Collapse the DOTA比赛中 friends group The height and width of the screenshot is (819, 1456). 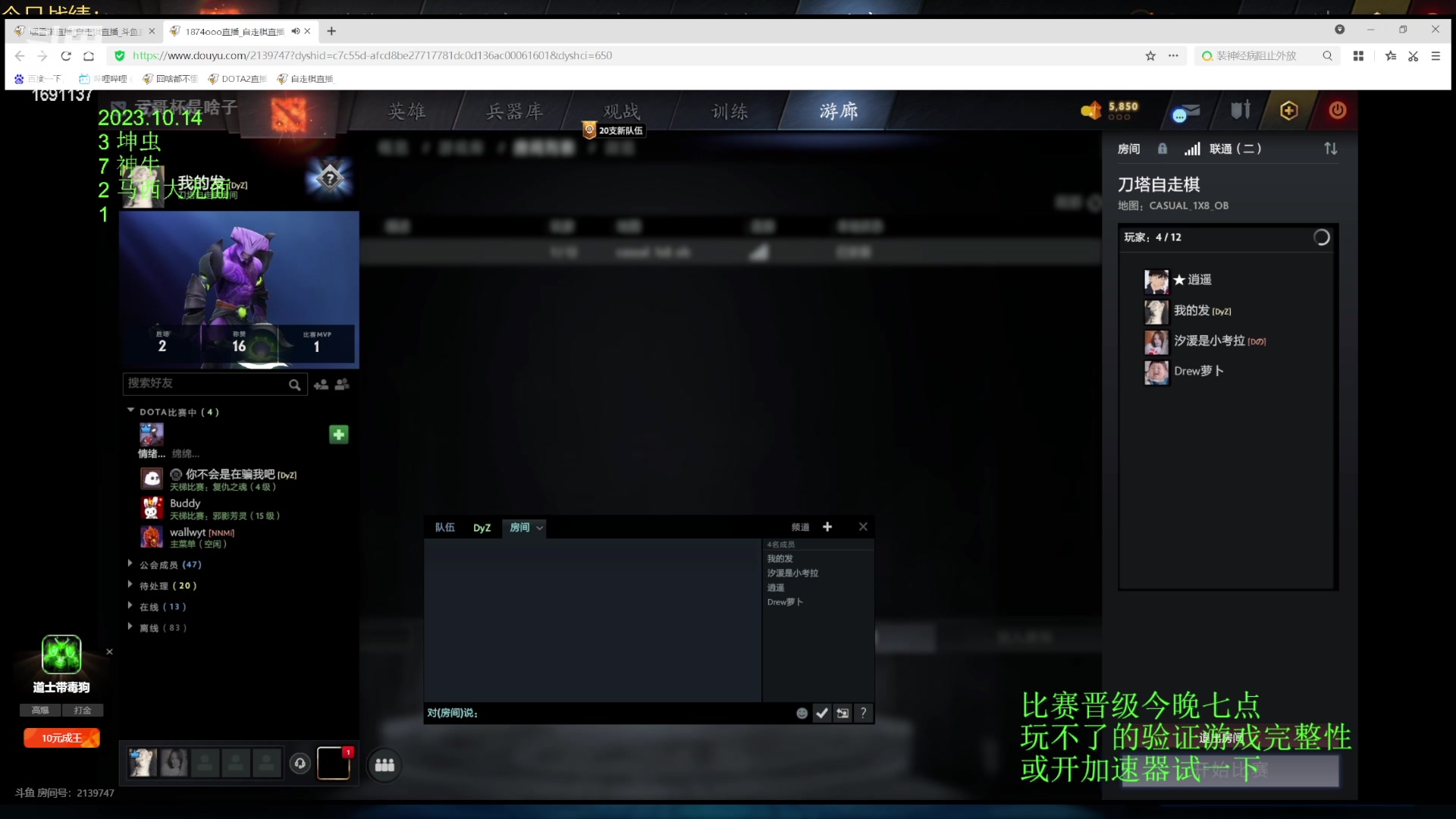(x=130, y=410)
